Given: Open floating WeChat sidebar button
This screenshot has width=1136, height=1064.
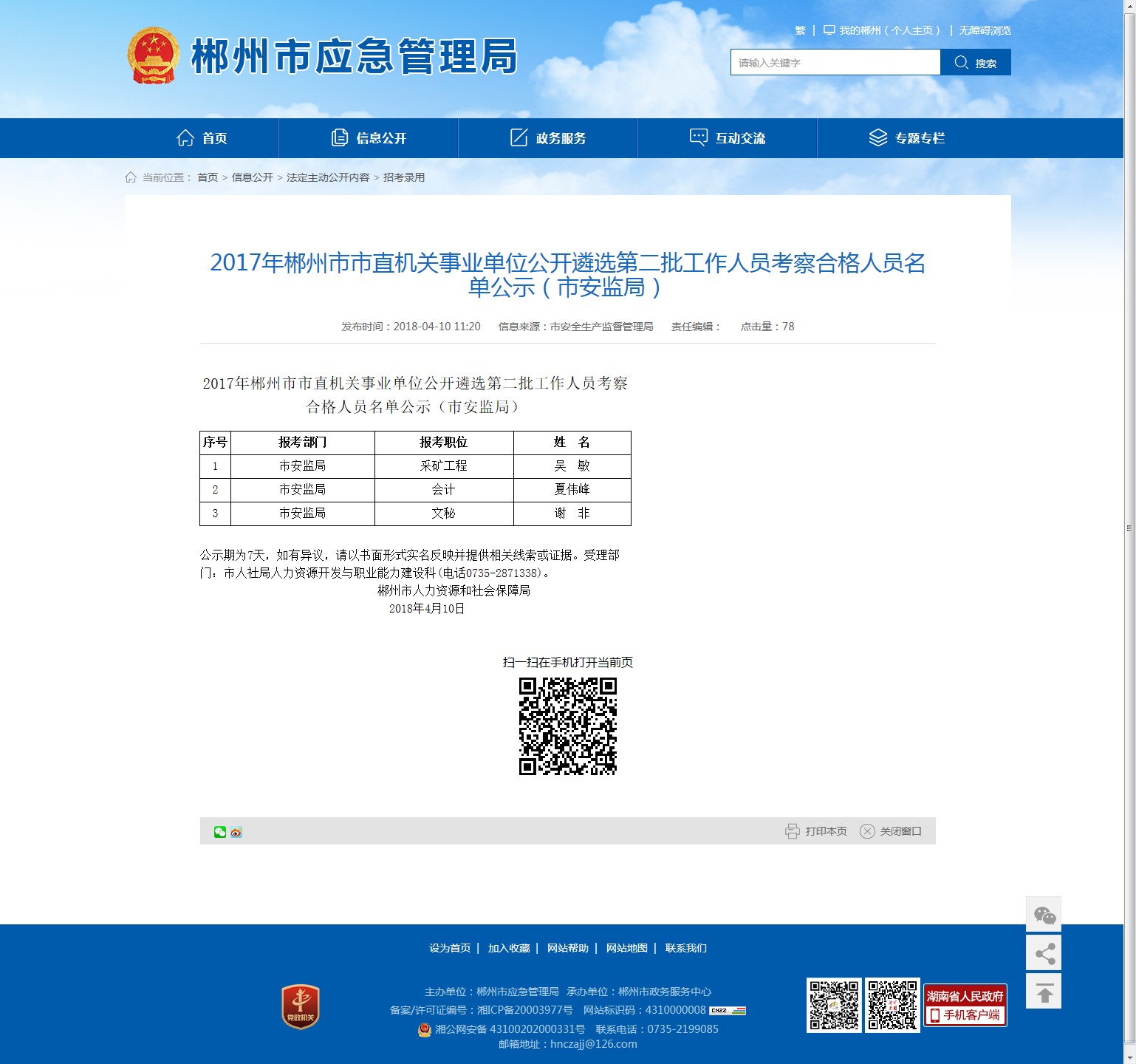Looking at the screenshot, I should coord(1044,915).
